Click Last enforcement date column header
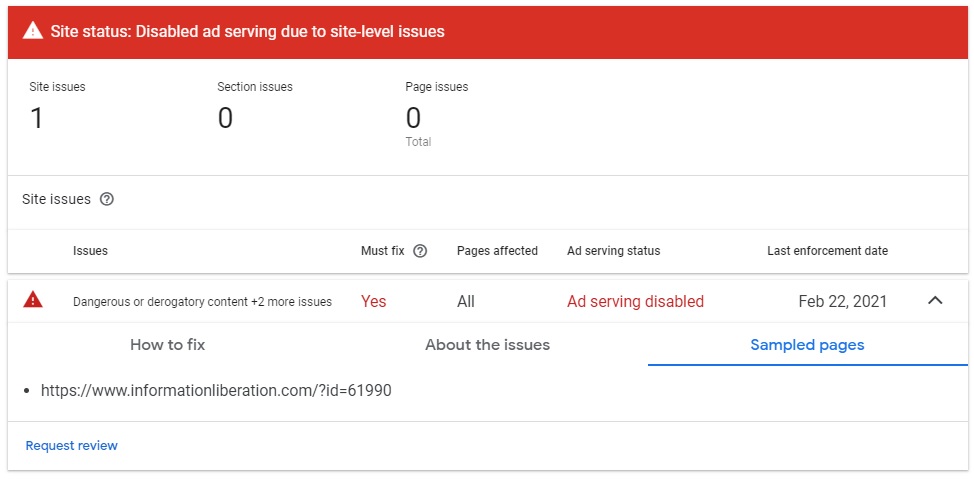The image size is (974, 488). point(827,251)
